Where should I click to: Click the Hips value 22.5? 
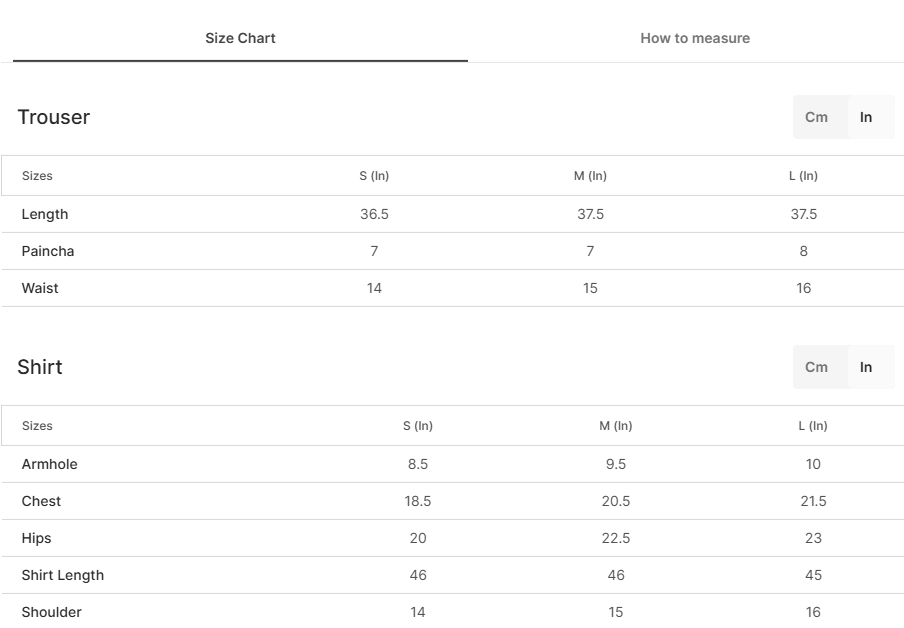point(616,538)
